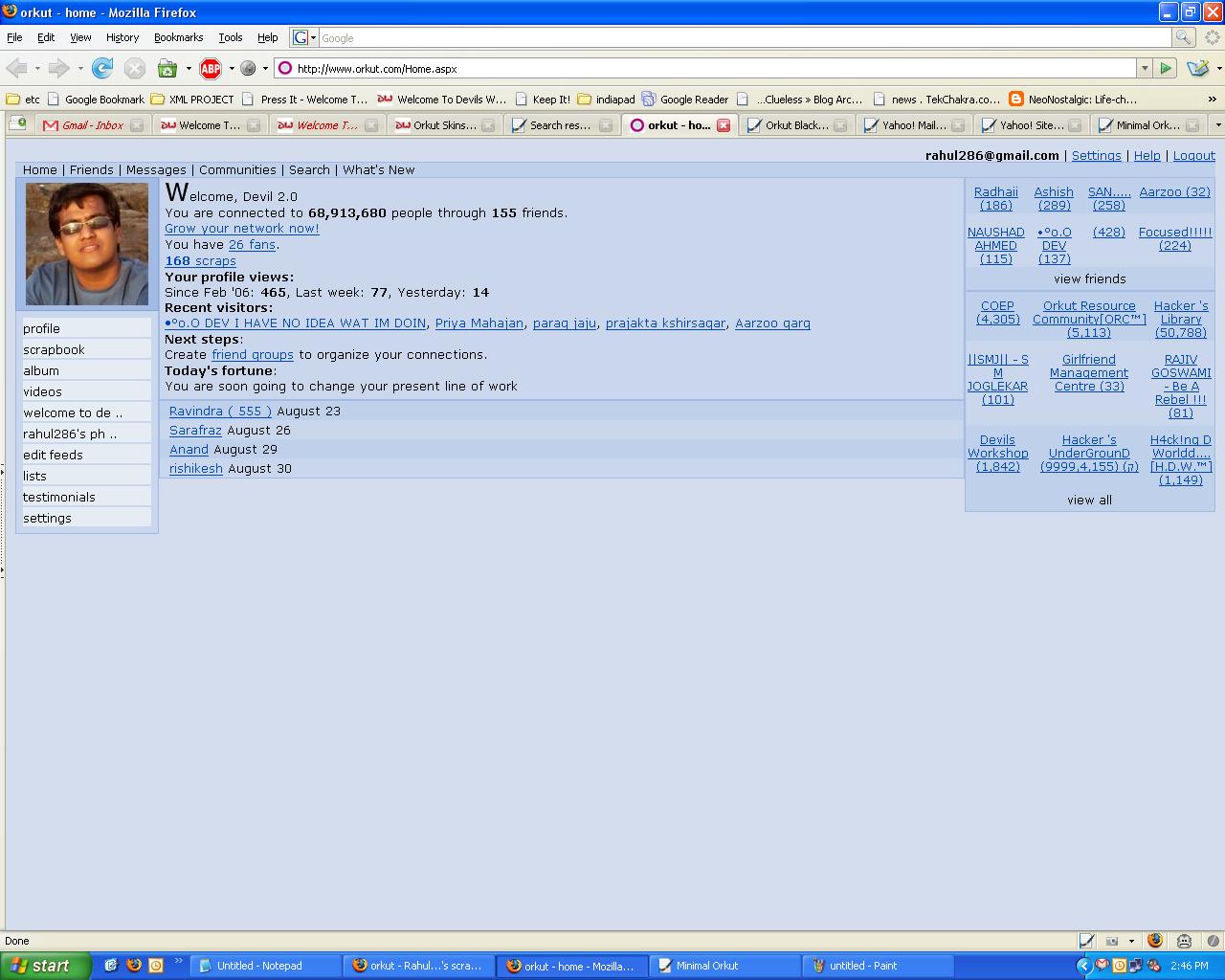The image size is (1225, 980).
Task: Open the NeoNostalgic Blogger bookmark
Action: 1073,99
